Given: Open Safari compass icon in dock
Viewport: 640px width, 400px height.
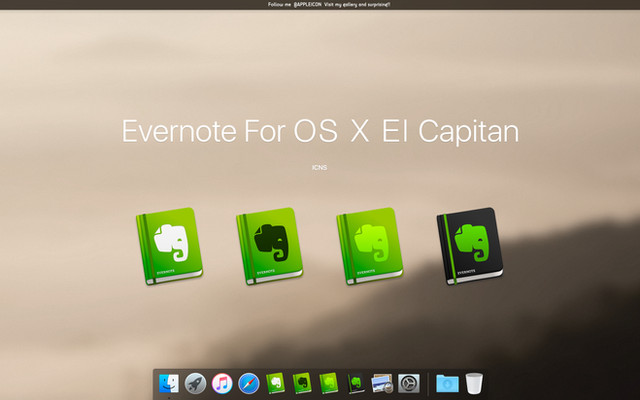Looking at the screenshot, I should point(249,384).
